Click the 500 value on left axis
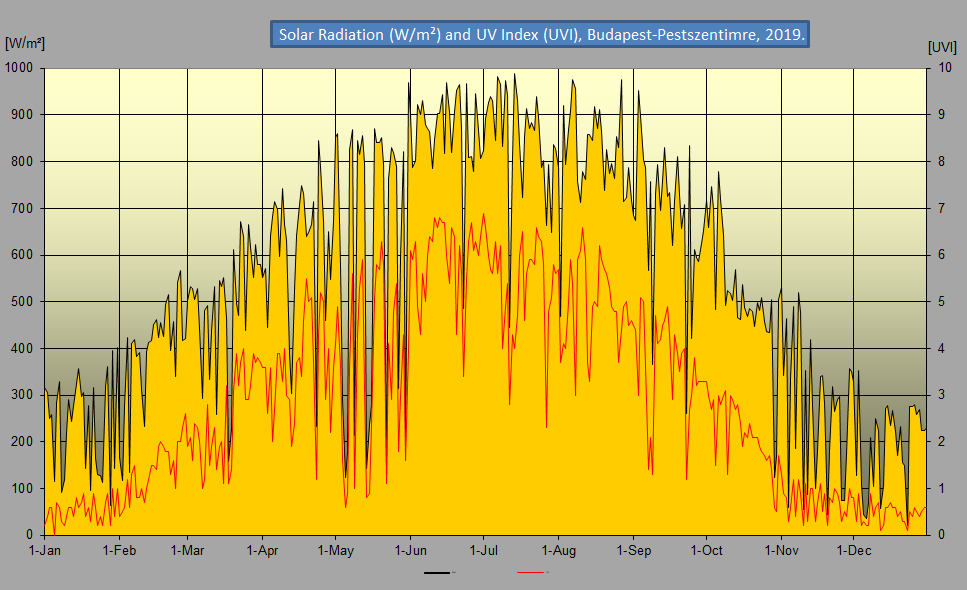Viewport: 967px width, 590px height. [24, 302]
